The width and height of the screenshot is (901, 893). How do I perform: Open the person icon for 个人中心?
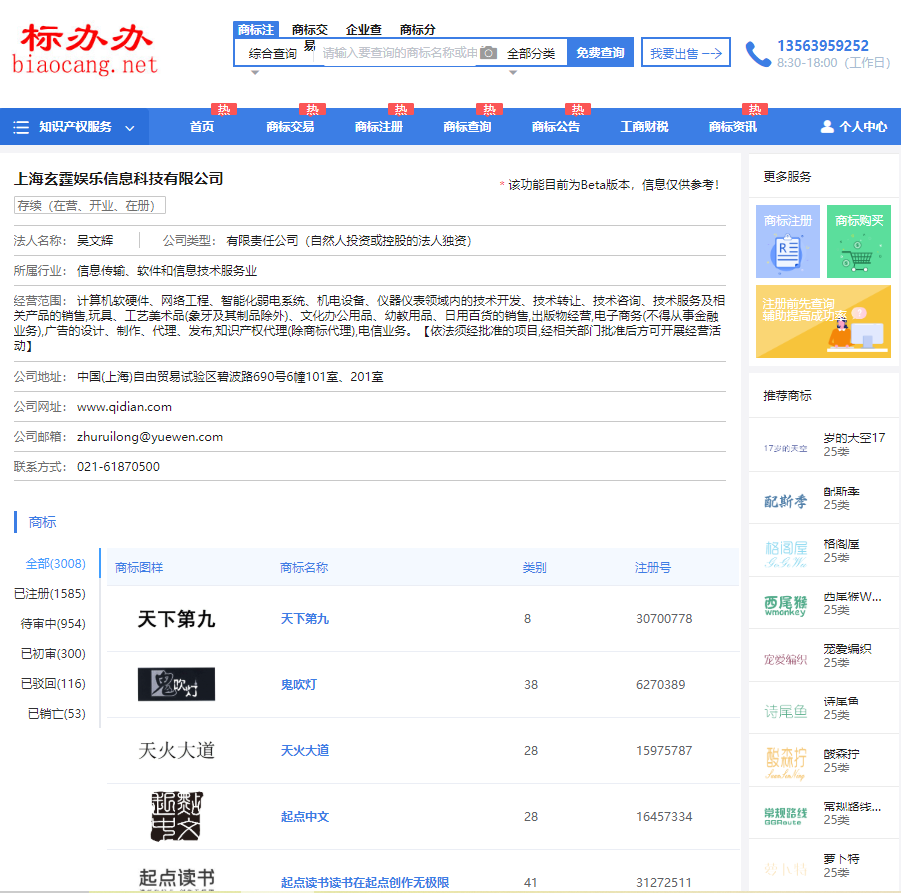point(827,126)
